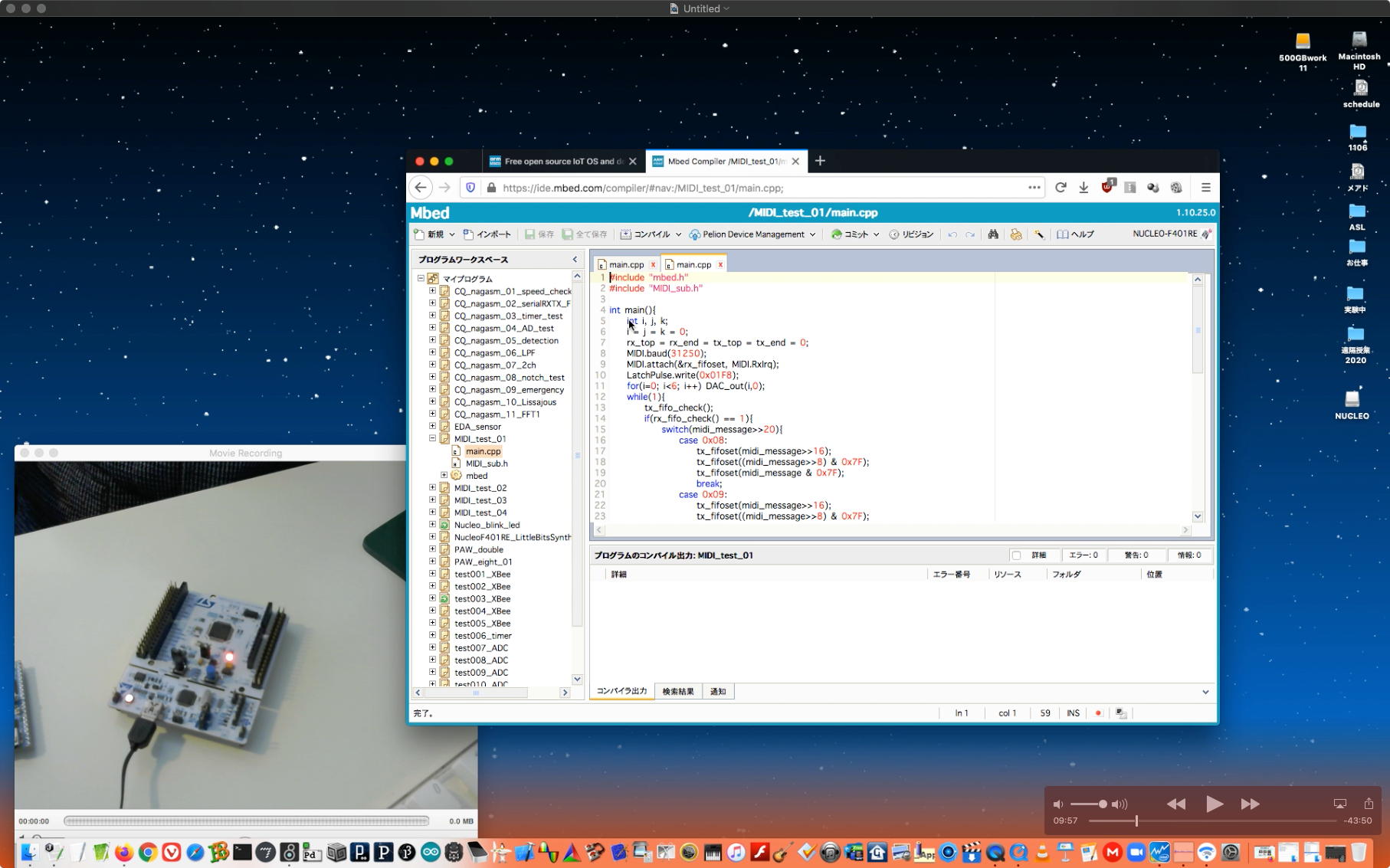Collapse the MIDI_test_01 tree folder
The height and width of the screenshot is (868, 1390).
432,439
